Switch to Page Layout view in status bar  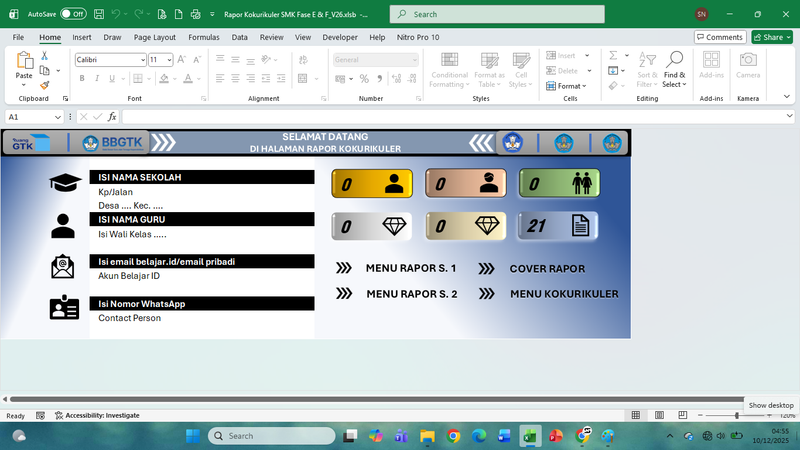[659, 415]
